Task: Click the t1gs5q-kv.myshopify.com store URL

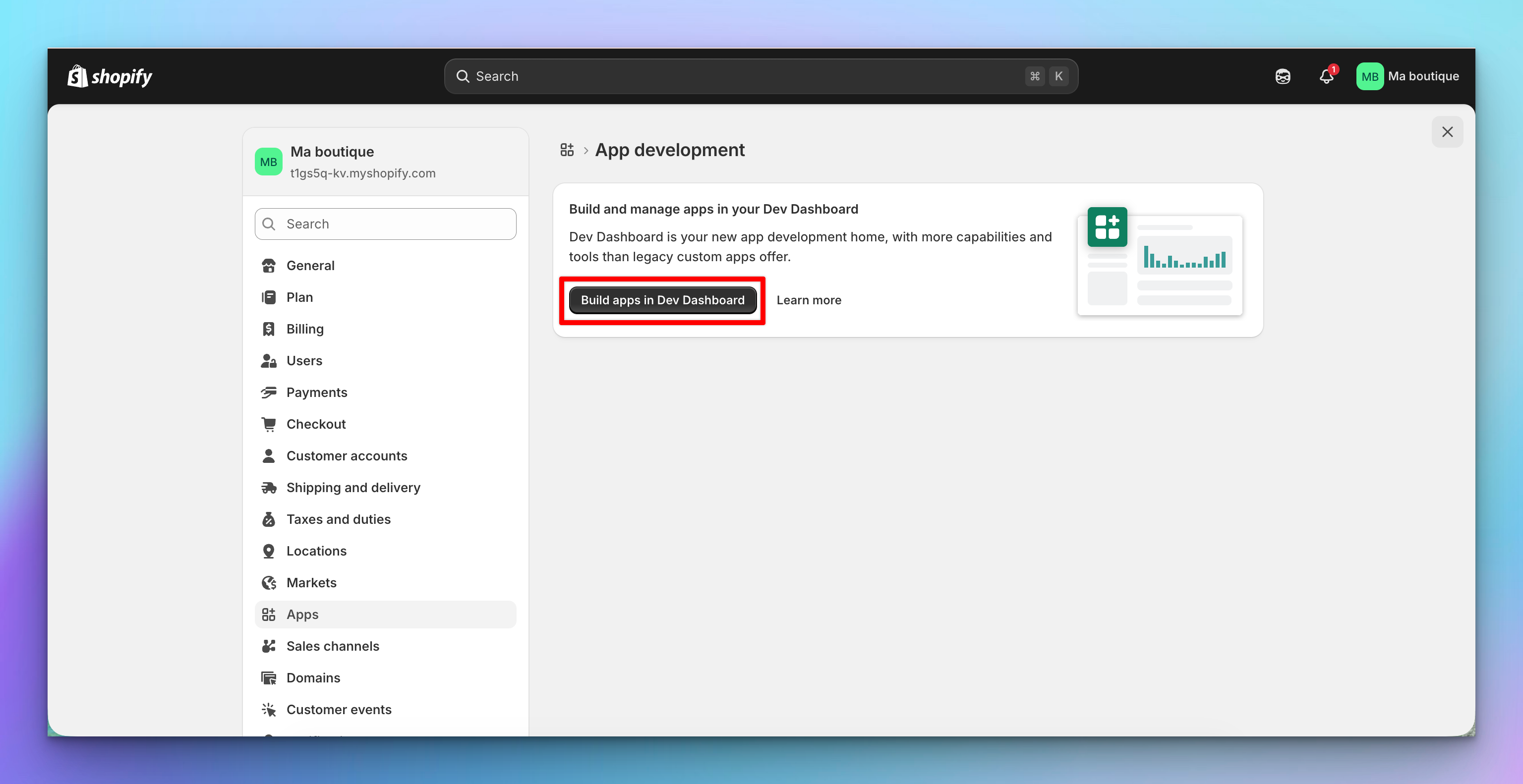Action: (363, 173)
